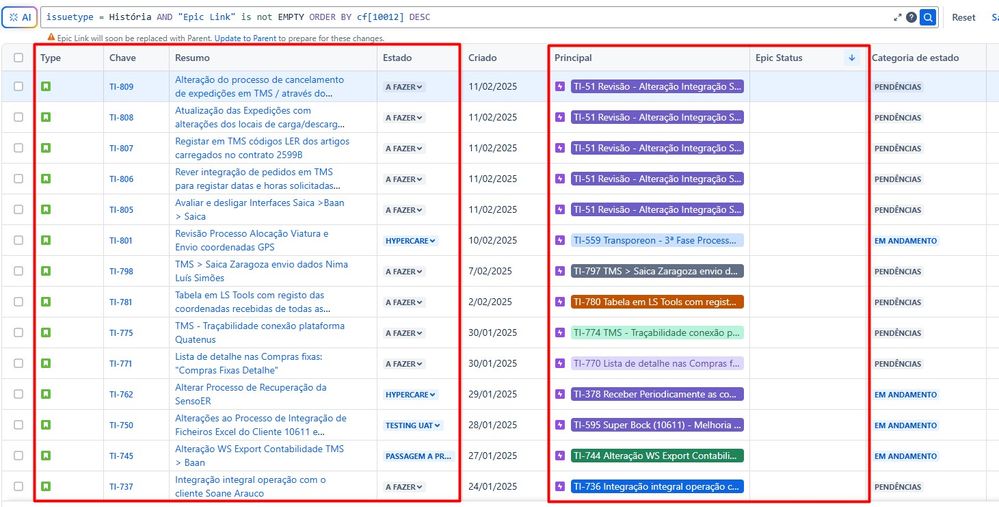Screen dimensions: 999x507
Task: Open issue key TI-762
Action: point(121,394)
